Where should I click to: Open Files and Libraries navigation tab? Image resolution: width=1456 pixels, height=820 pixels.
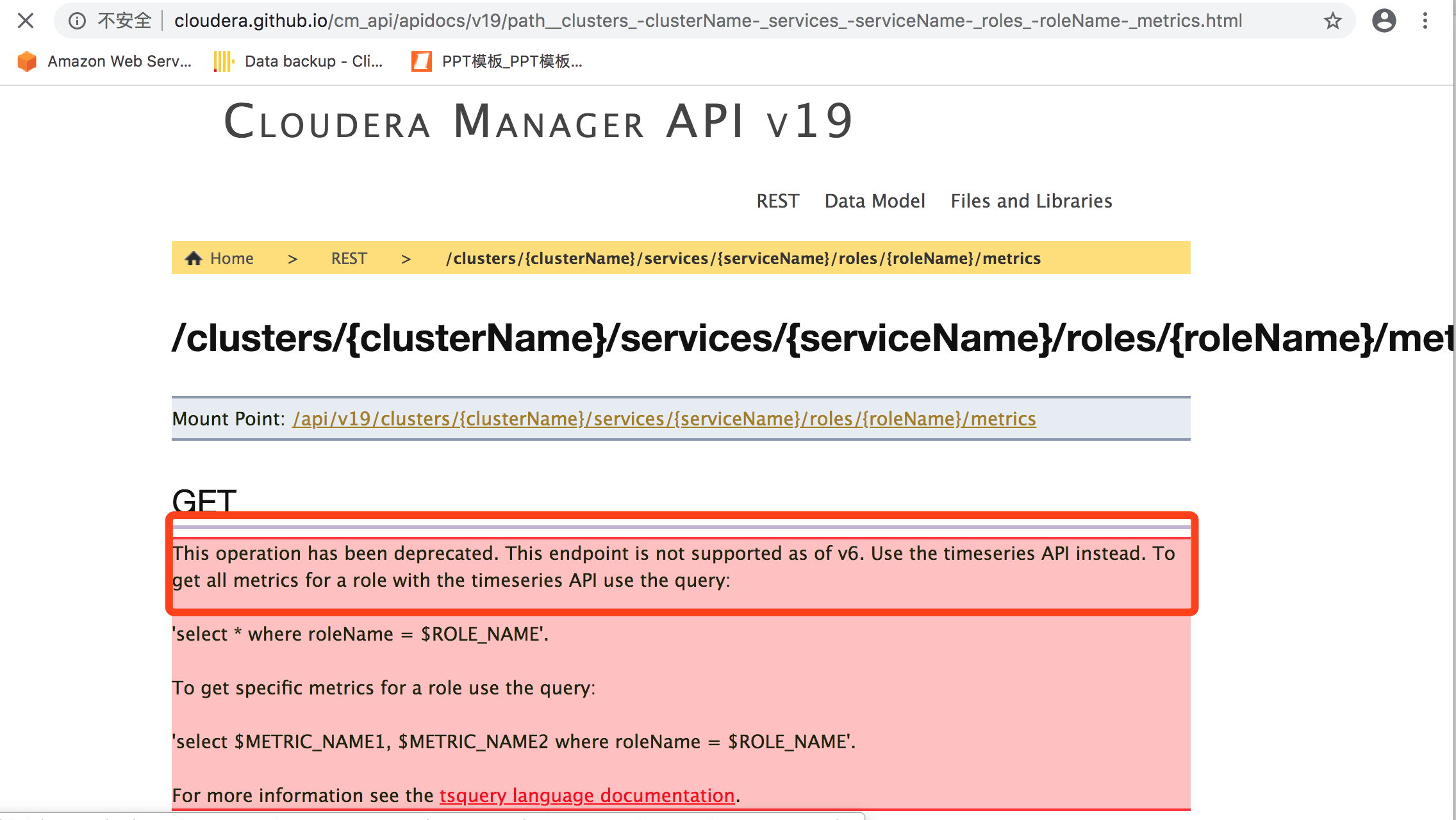coord(1031,201)
